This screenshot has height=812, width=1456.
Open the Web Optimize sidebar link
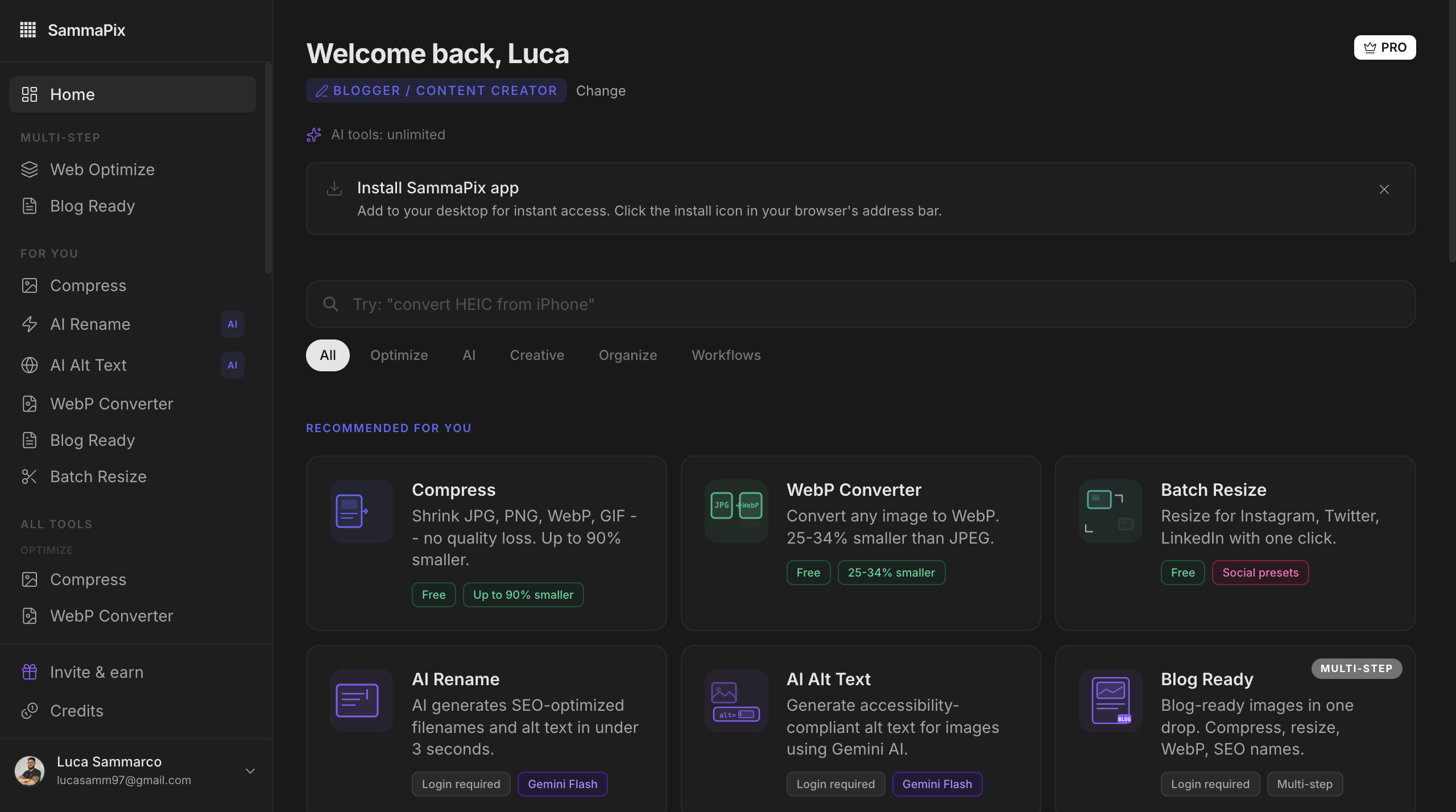(x=133, y=169)
